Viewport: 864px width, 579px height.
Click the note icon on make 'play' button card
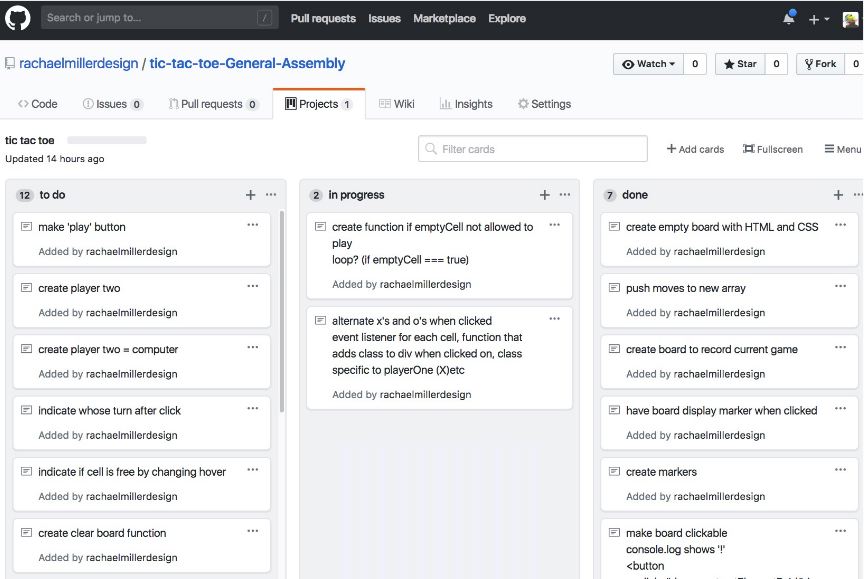pyautogui.click(x=26, y=226)
